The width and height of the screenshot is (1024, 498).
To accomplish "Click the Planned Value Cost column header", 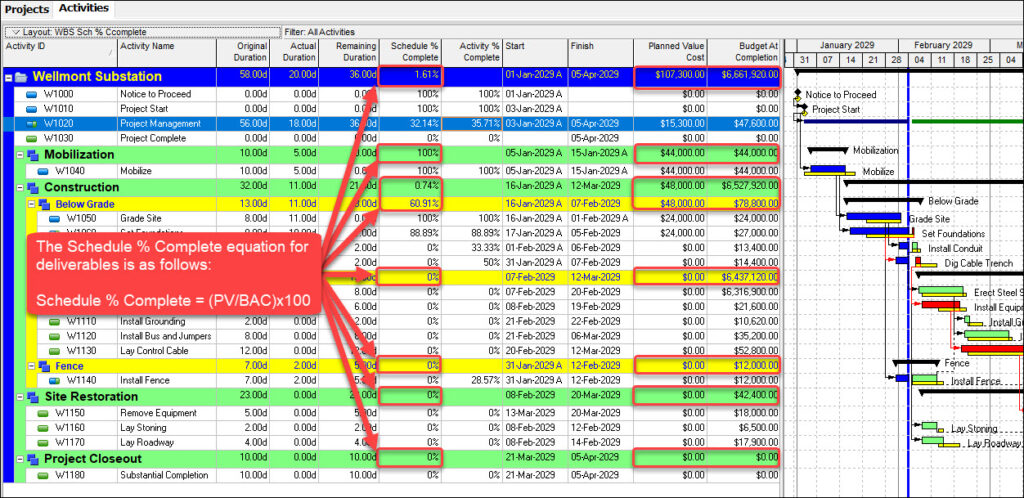I will point(670,52).
